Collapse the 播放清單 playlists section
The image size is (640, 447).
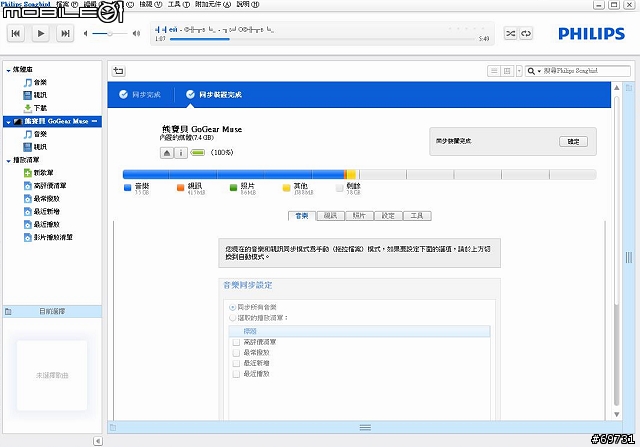8,161
